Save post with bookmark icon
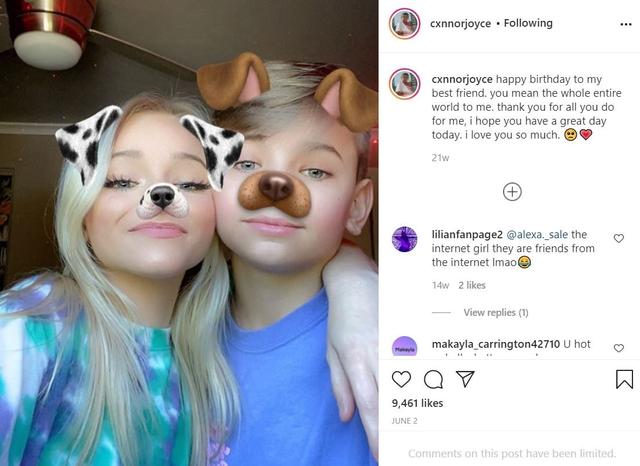The width and height of the screenshot is (640, 466). (x=624, y=379)
